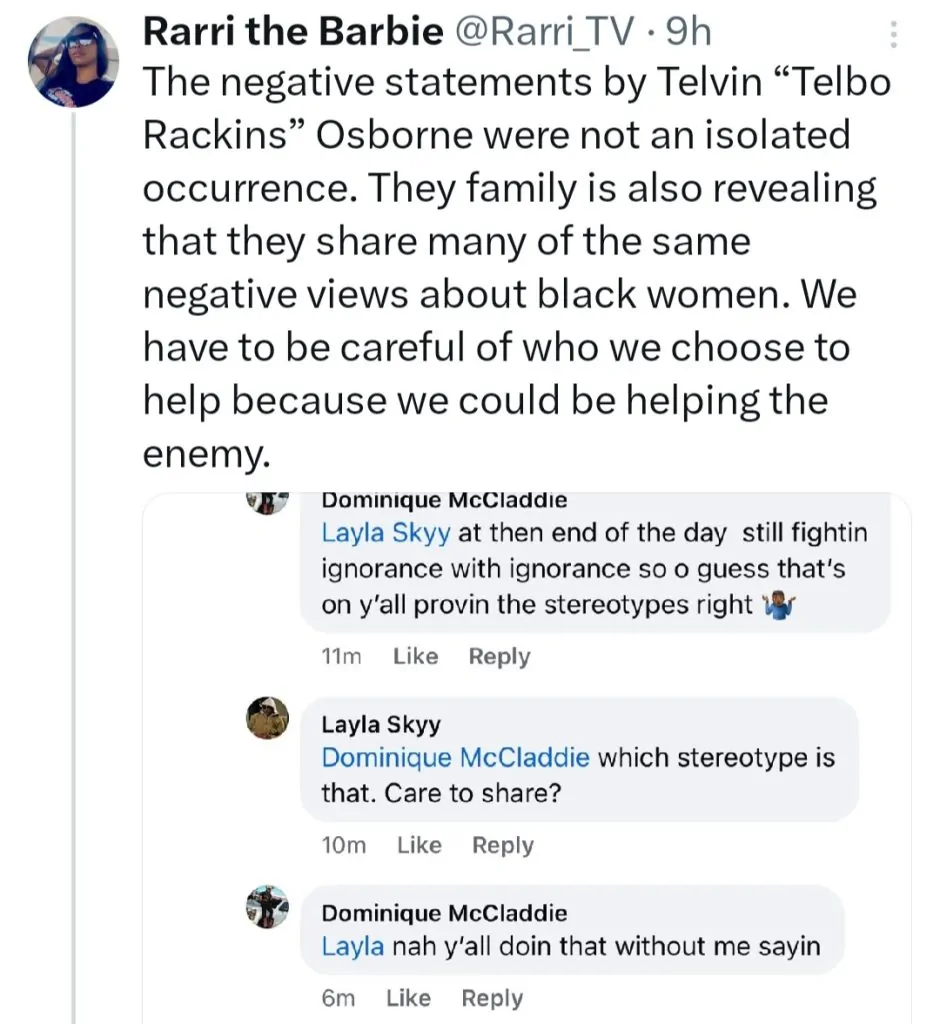Viewport: 940px width, 1024px height.
Task: Click the 11m comment timestamp
Action: point(341,657)
